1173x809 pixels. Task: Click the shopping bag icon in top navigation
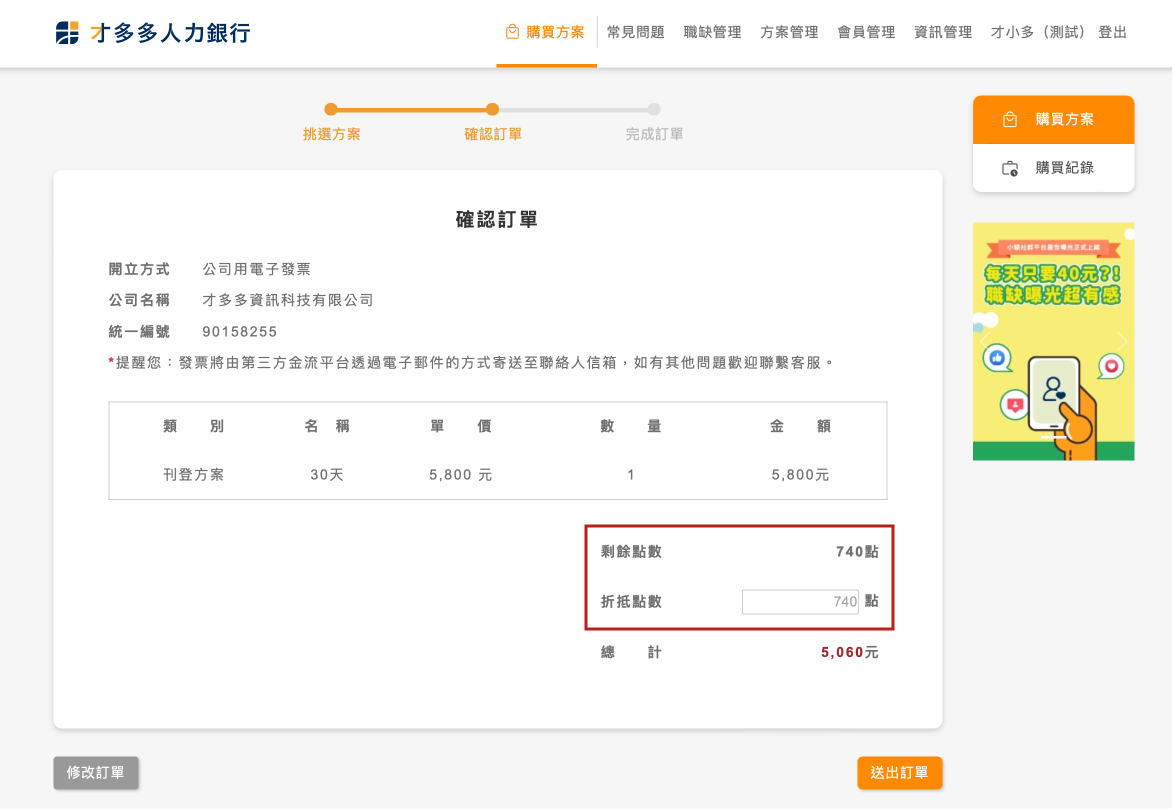coord(512,32)
